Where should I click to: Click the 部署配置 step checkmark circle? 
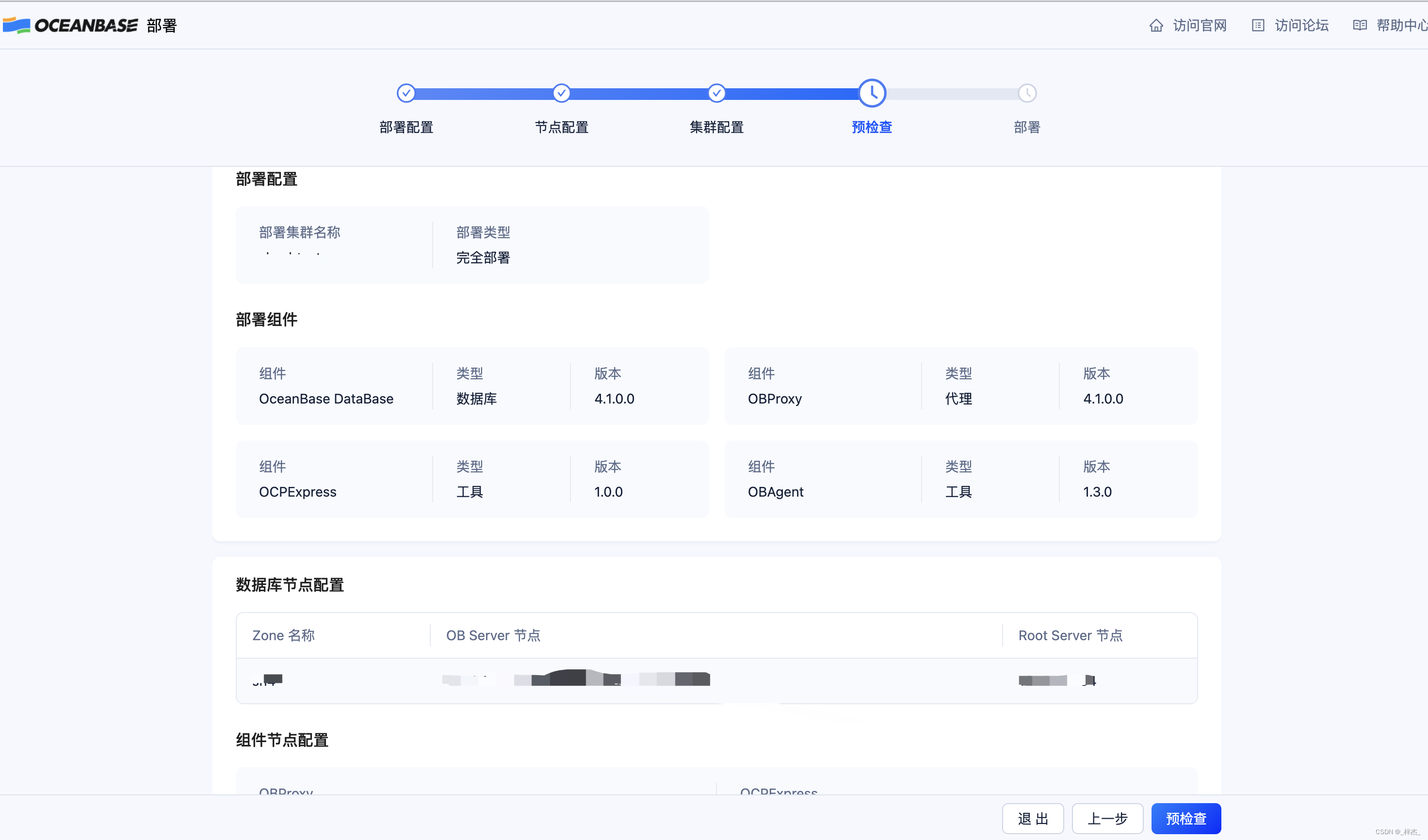(x=406, y=93)
